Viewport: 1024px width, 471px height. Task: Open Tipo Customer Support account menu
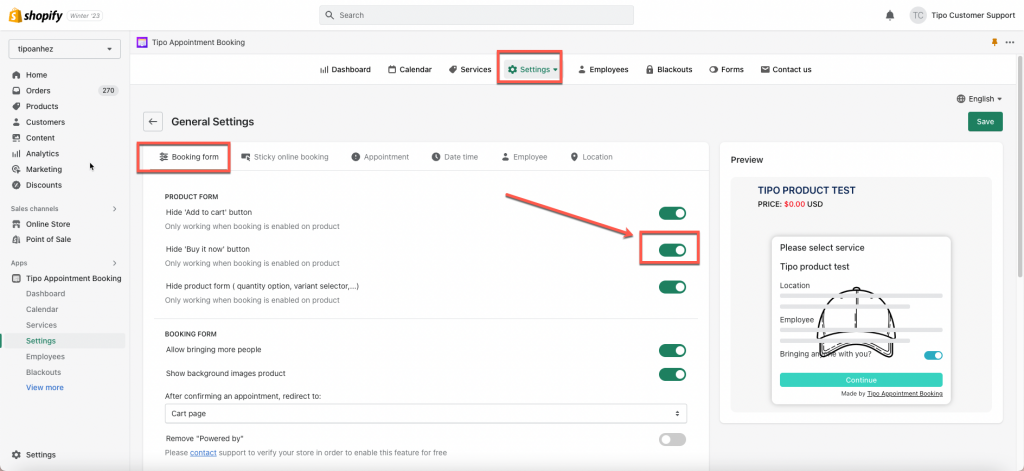[x=963, y=15]
